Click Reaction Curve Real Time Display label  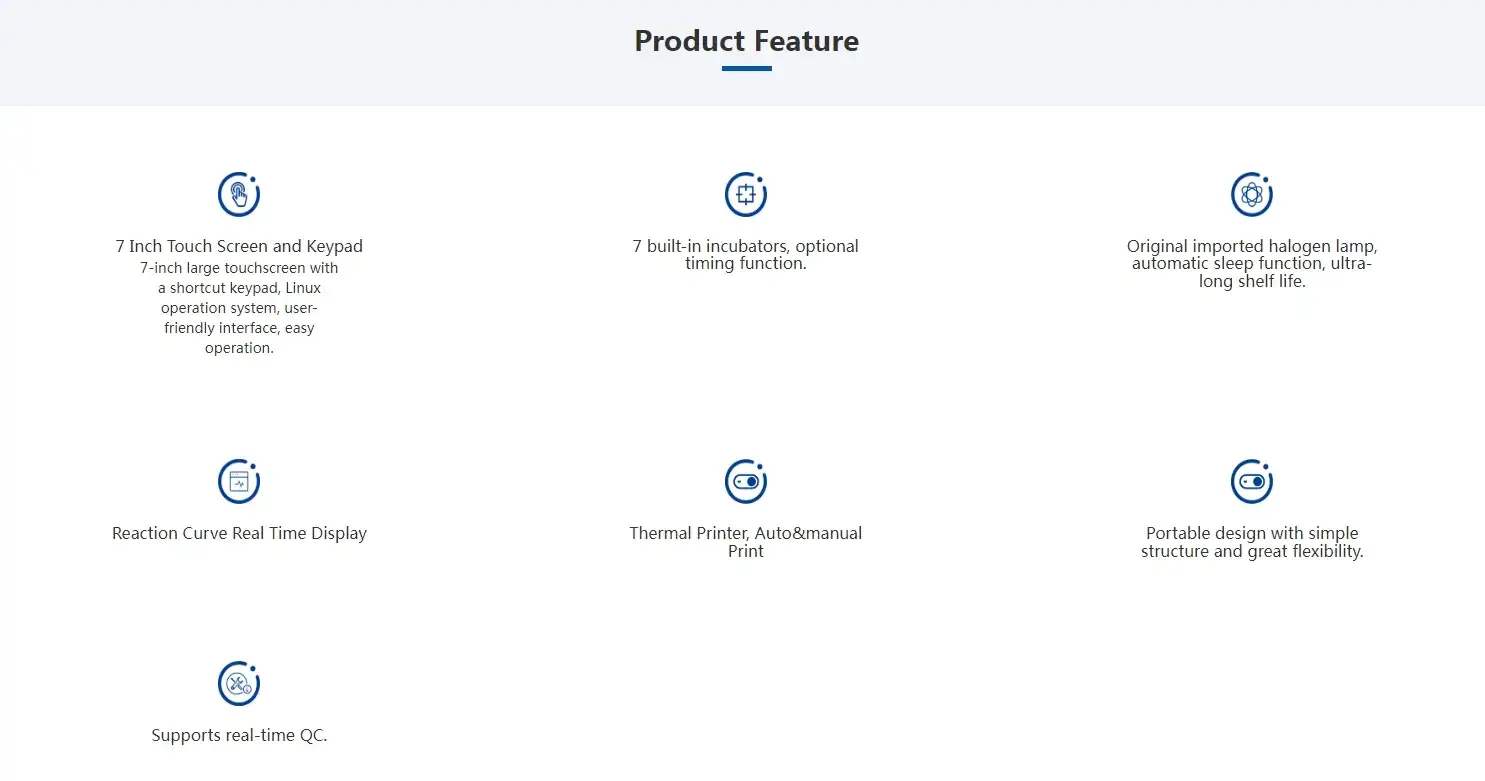click(x=239, y=533)
